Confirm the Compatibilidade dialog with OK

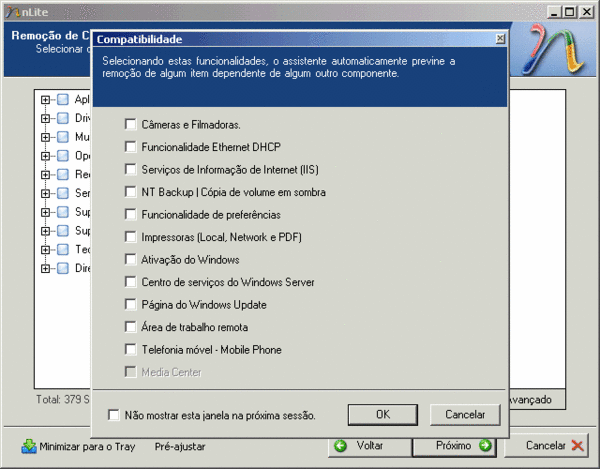(x=383, y=415)
